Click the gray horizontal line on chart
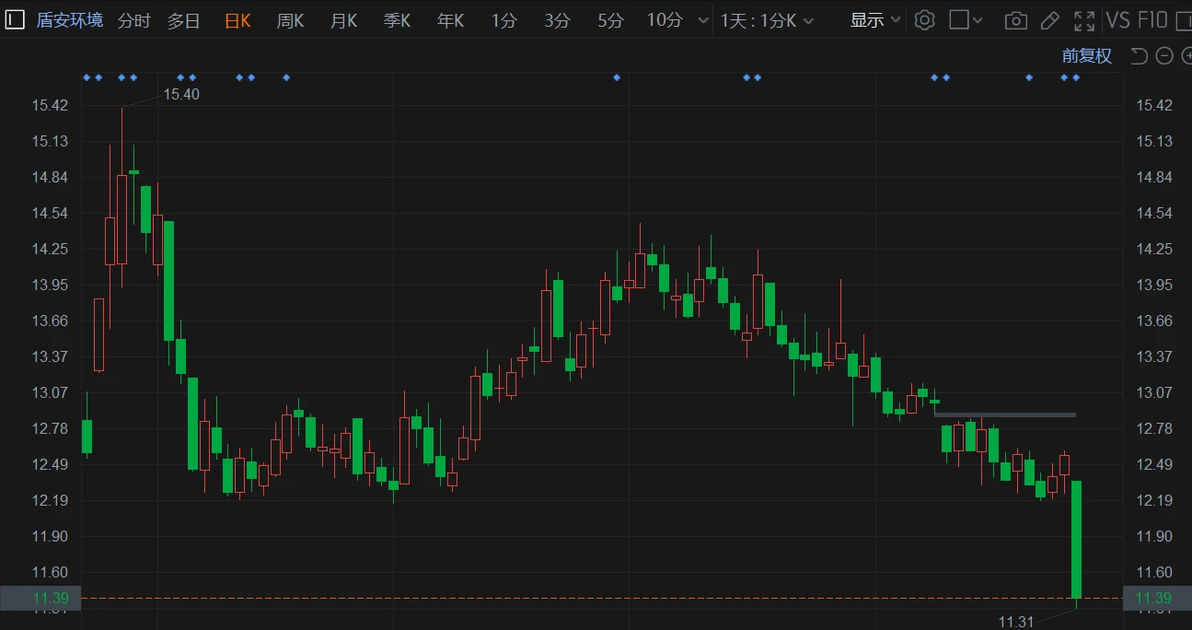This screenshot has height=630, width=1192. [1004, 414]
